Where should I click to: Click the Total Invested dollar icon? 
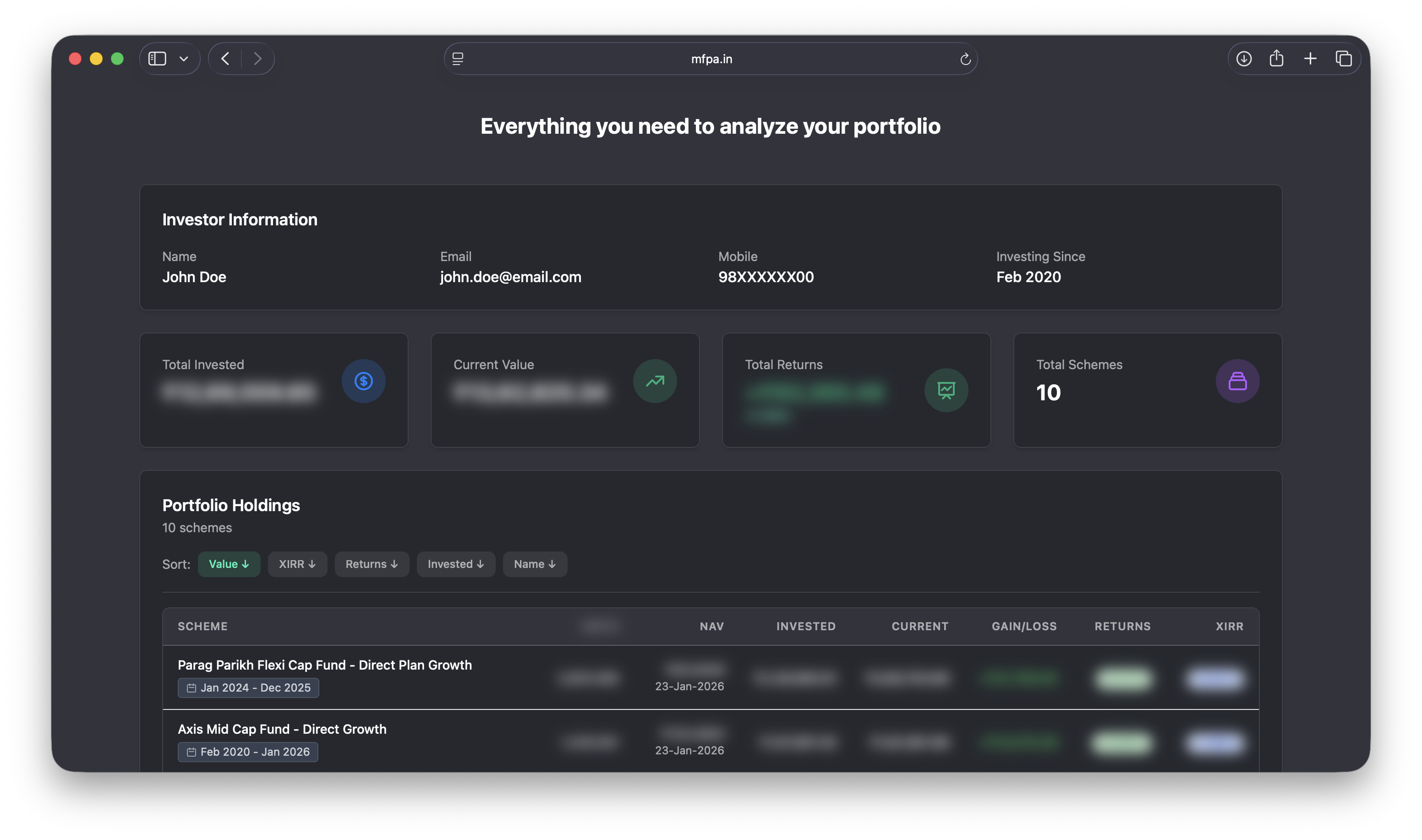(x=364, y=381)
